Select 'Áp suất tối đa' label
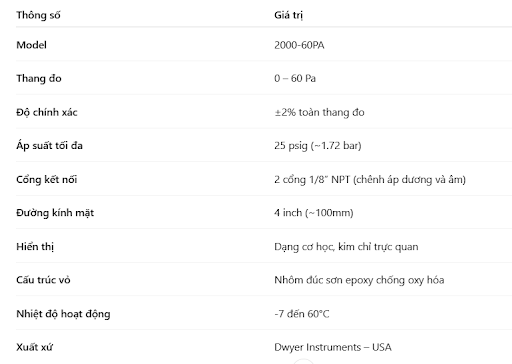512x364 pixels. coord(49,146)
